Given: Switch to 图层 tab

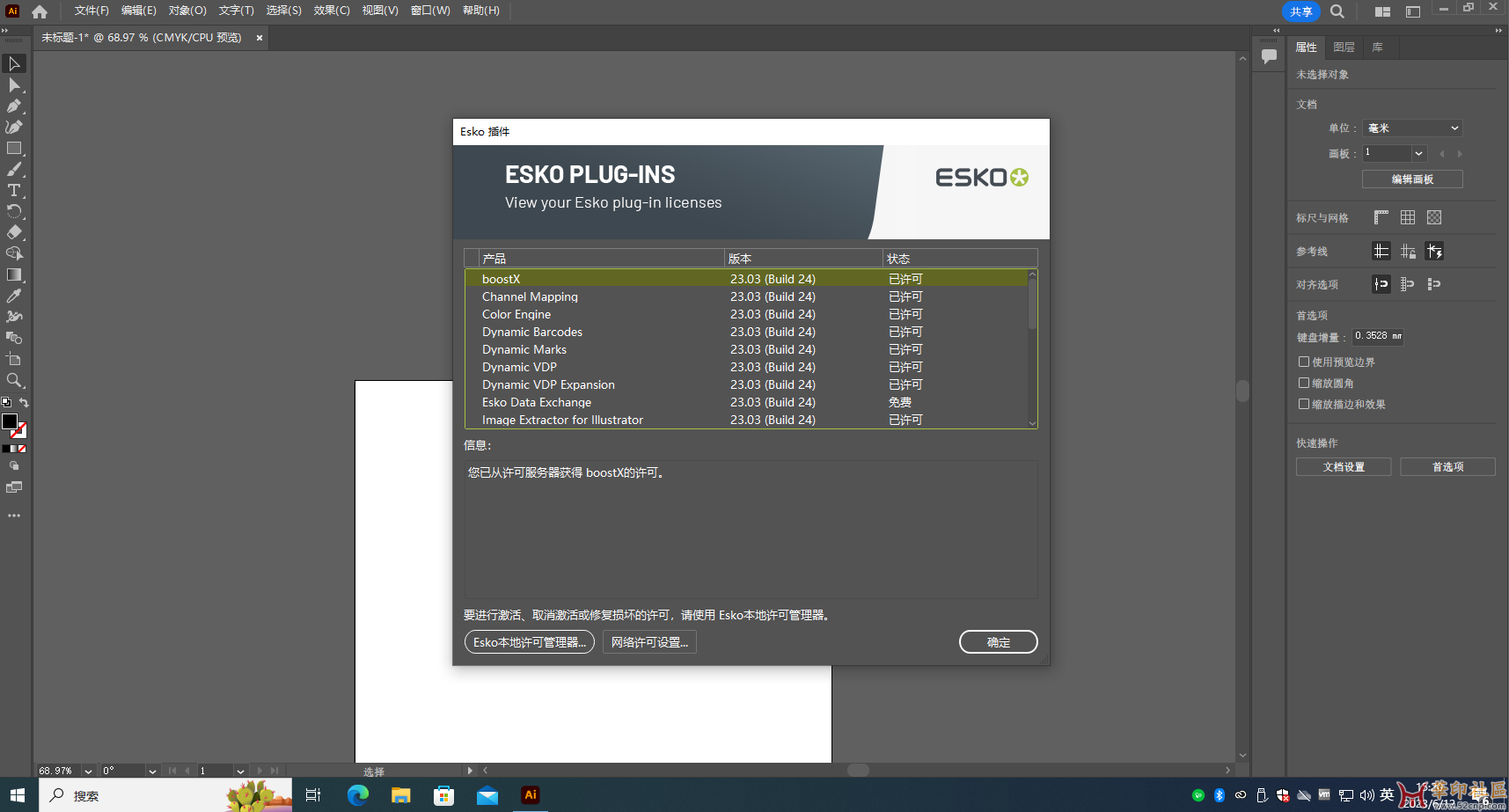Looking at the screenshot, I should 1344,48.
